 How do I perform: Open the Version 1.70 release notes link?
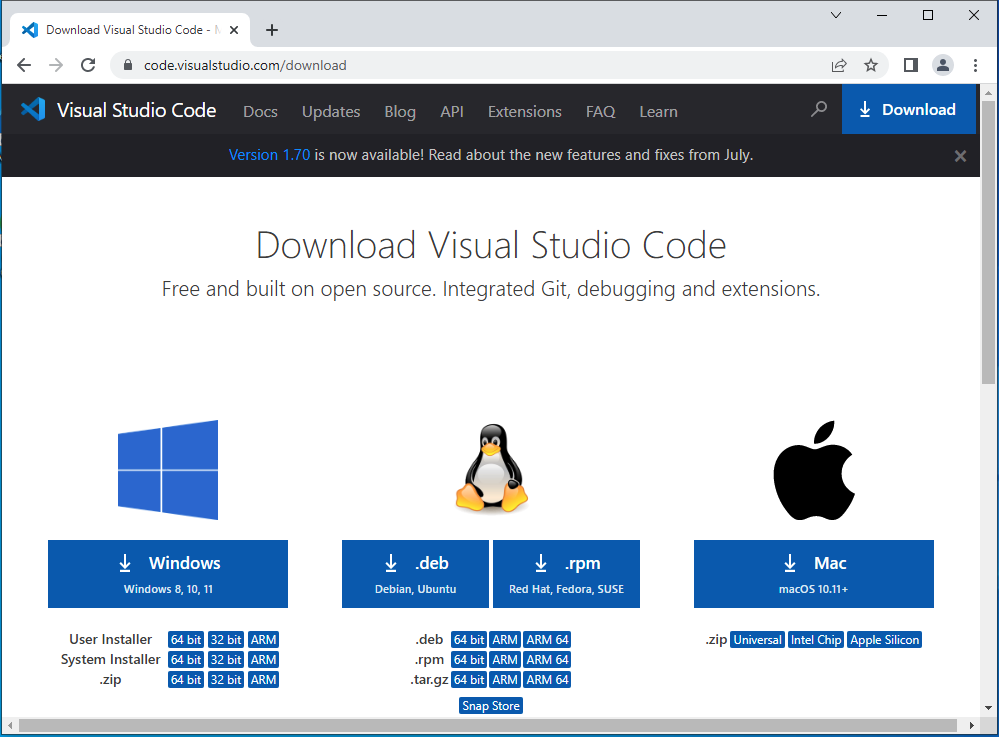point(269,155)
